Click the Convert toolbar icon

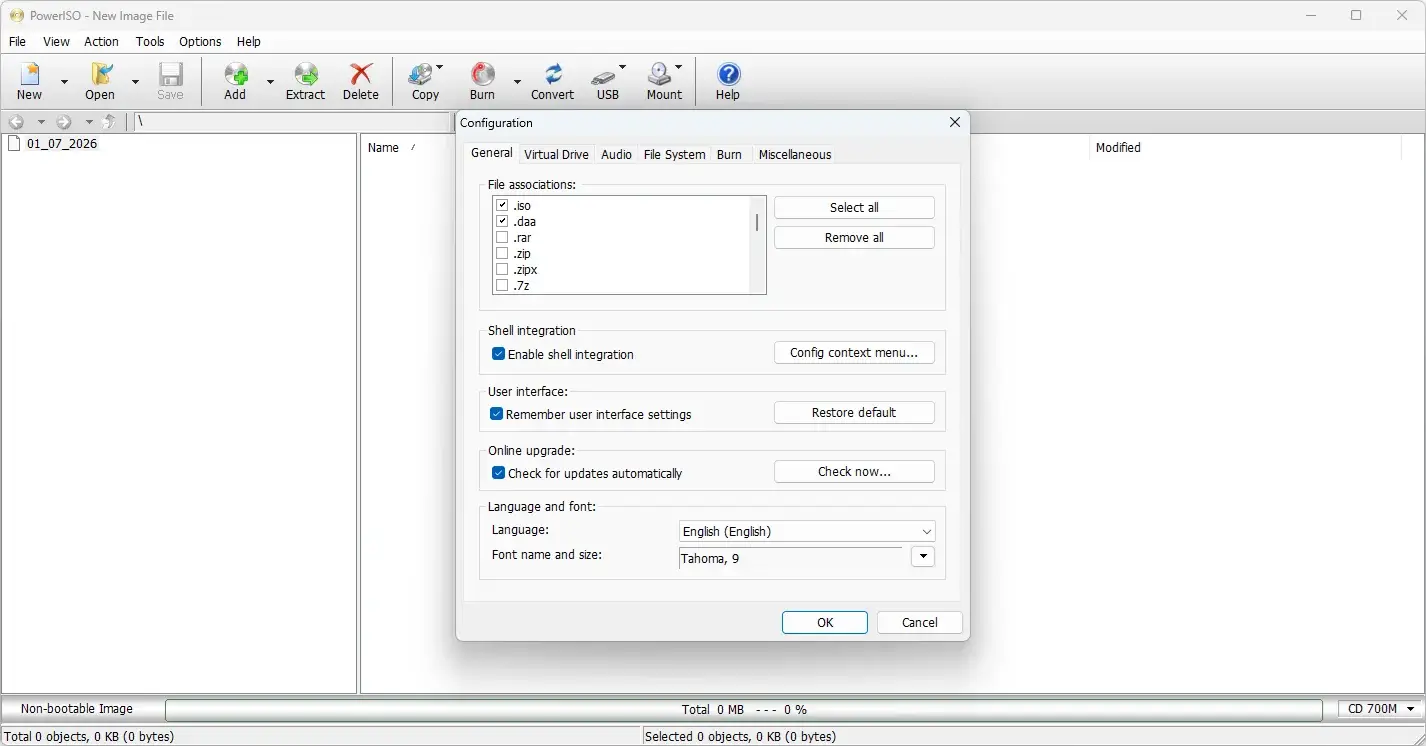(x=552, y=74)
